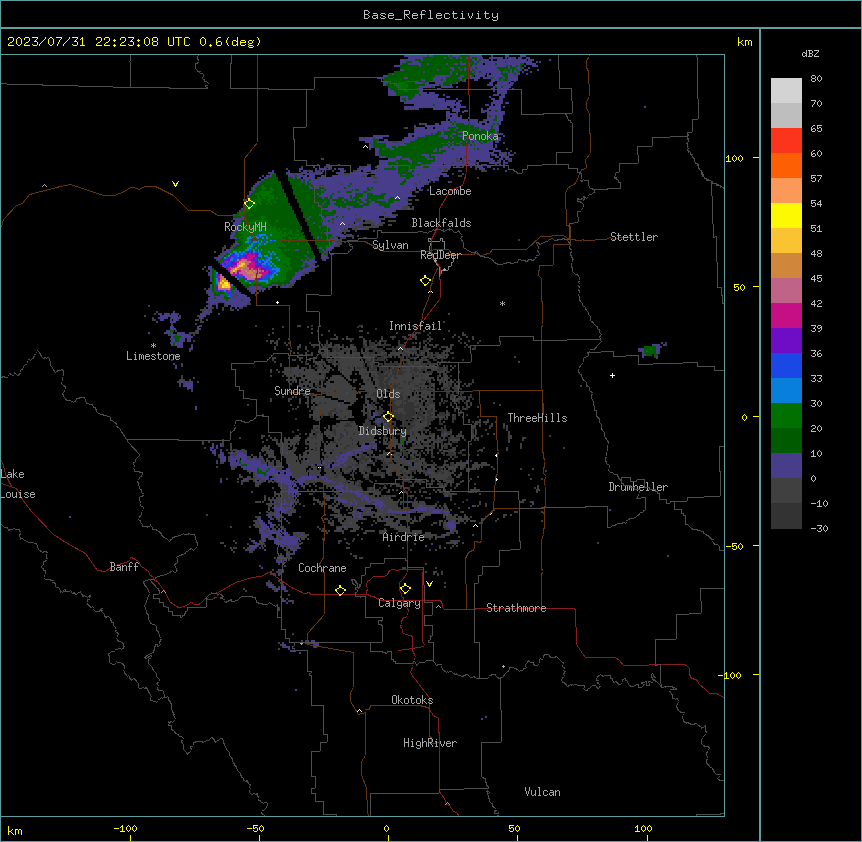Image resolution: width=862 pixels, height=842 pixels.
Task: Click the small green echo northwest of Drumheller
Action: 651,350
